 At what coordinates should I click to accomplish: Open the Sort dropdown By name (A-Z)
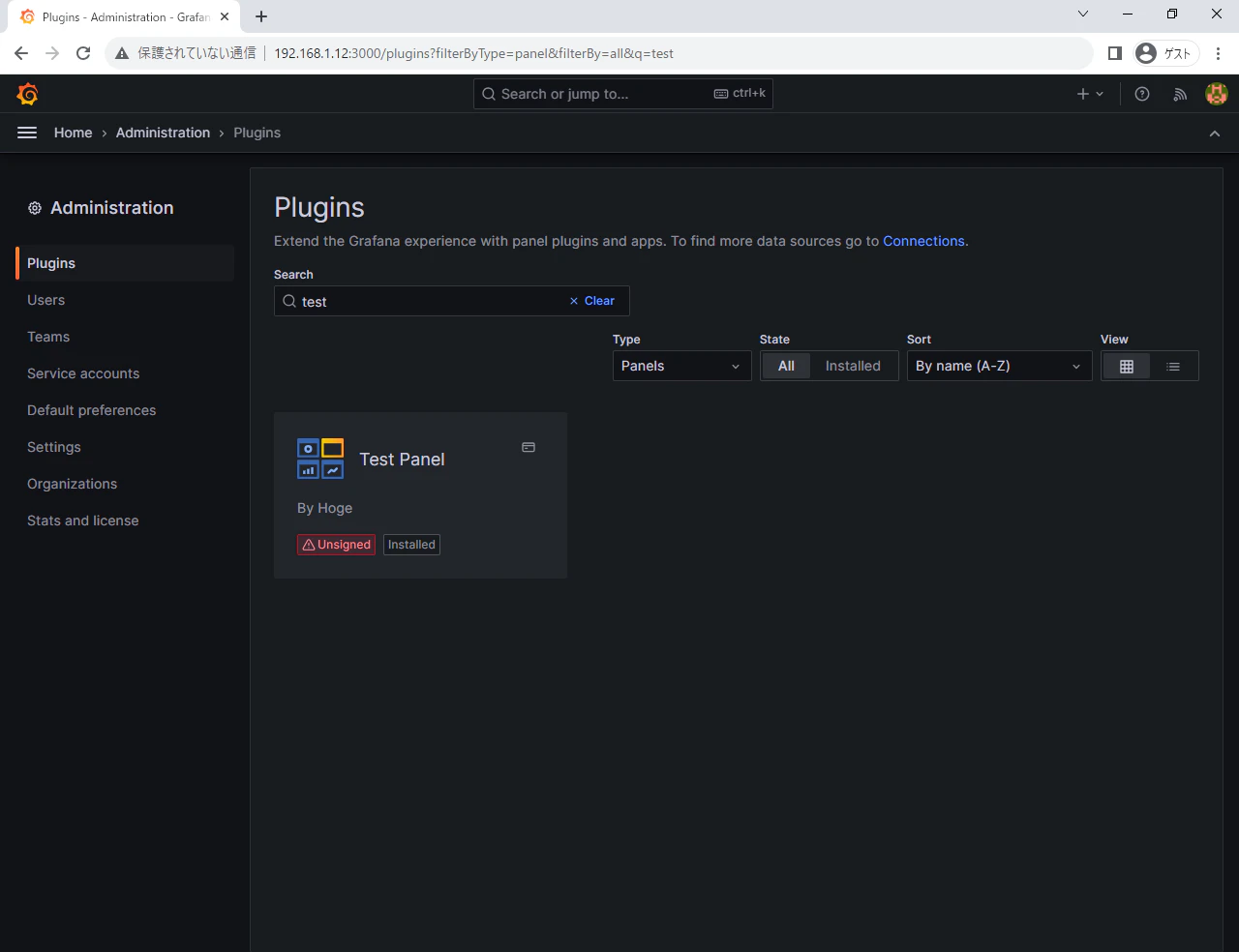1000,366
